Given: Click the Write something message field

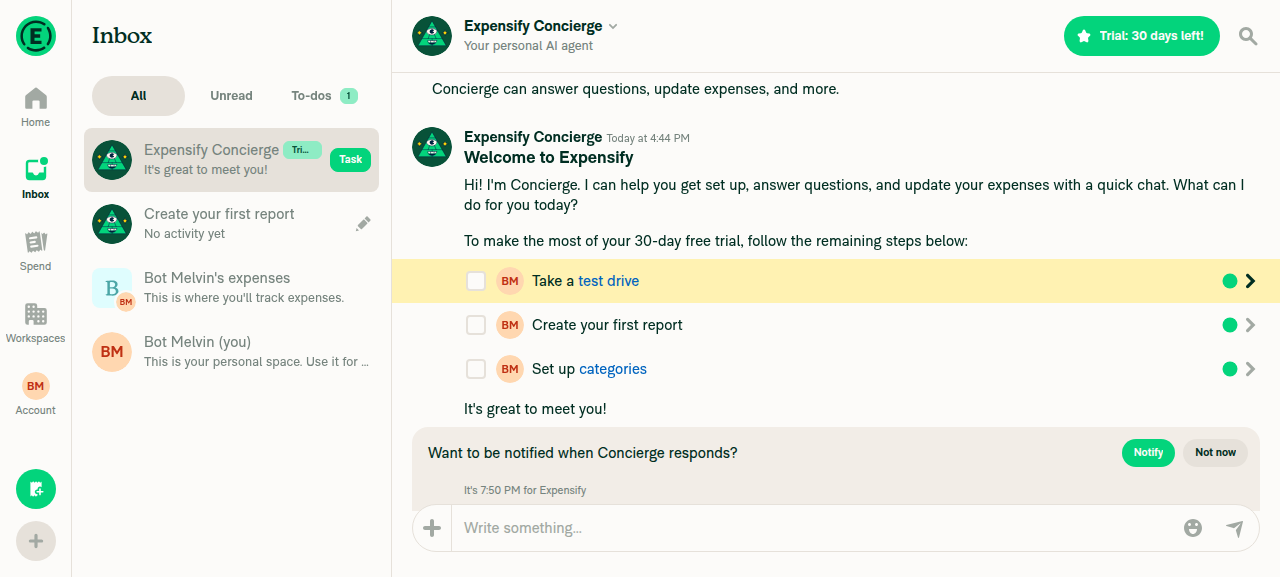Looking at the screenshot, I should click(x=812, y=528).
